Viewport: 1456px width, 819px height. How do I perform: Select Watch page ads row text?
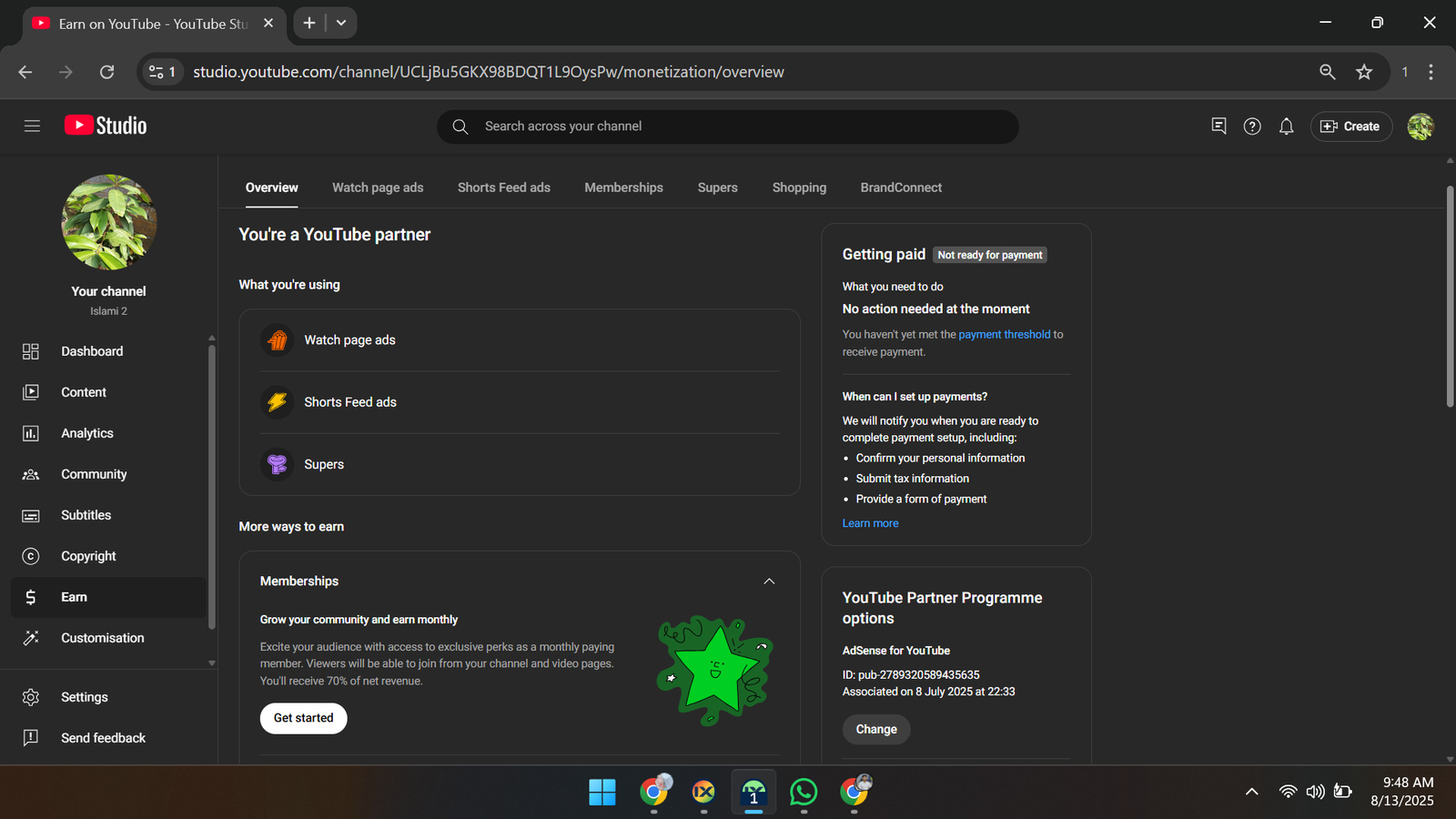click(x=349, y=340)
